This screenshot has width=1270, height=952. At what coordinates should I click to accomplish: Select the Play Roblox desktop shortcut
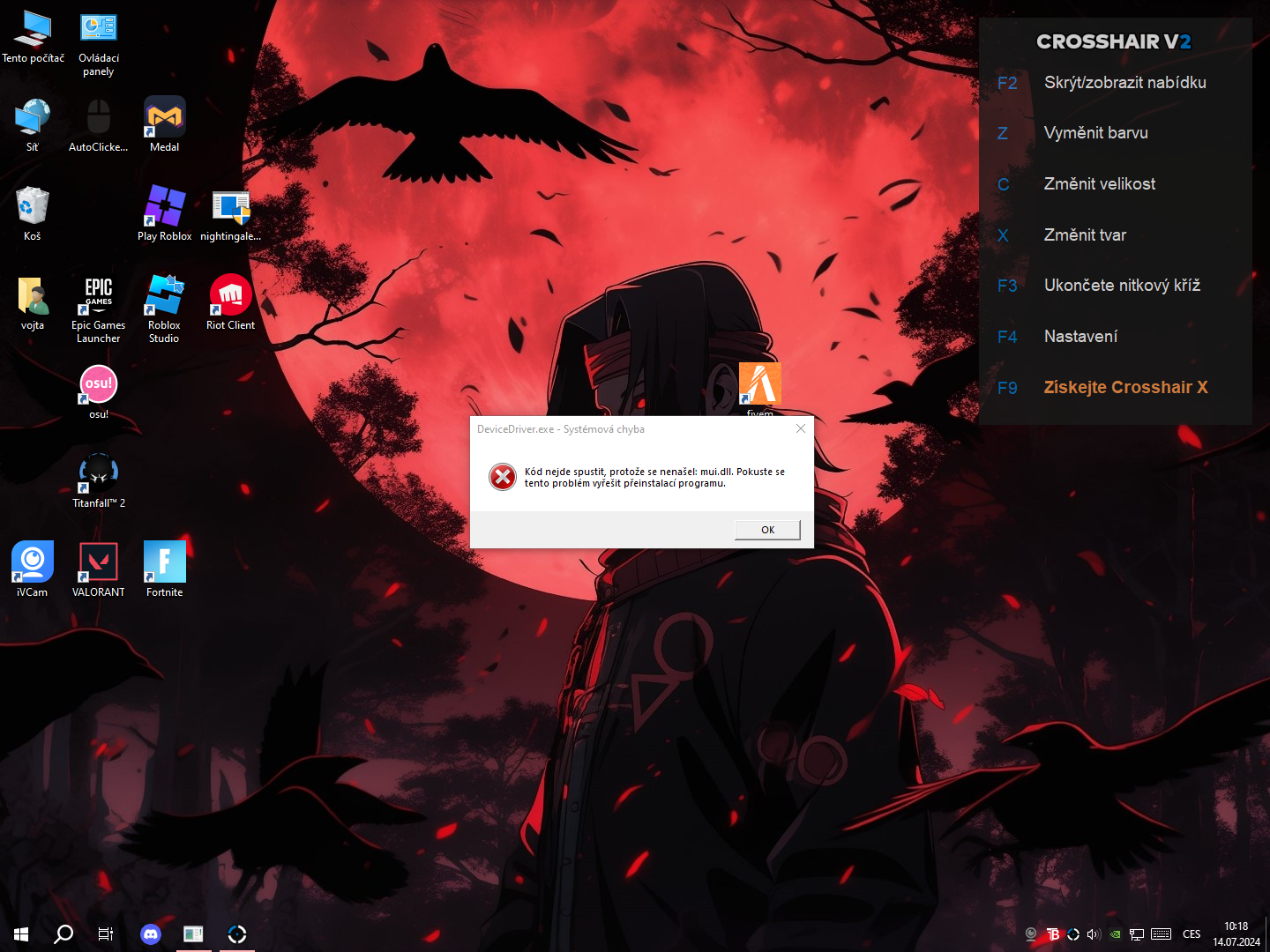pyautogui.click(x=165, y=214)
